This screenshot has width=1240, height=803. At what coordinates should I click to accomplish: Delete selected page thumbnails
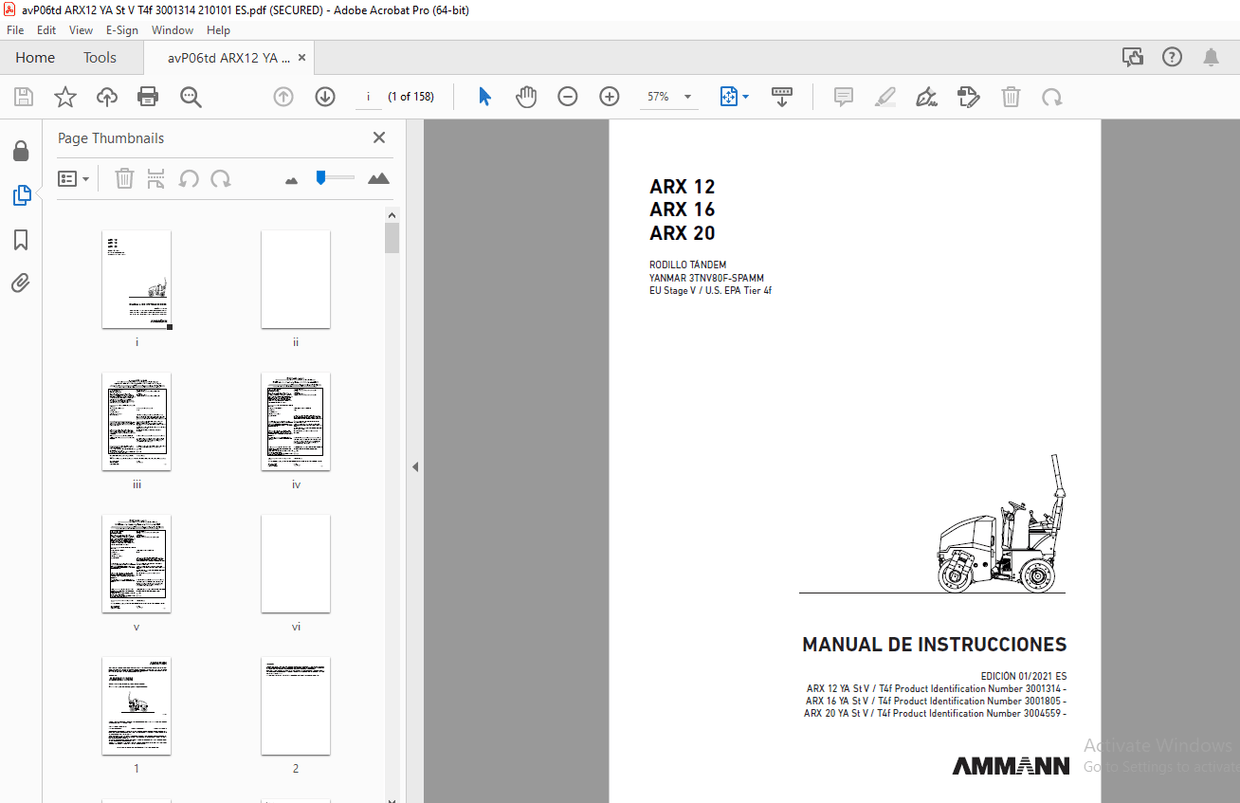click(124, 178)
